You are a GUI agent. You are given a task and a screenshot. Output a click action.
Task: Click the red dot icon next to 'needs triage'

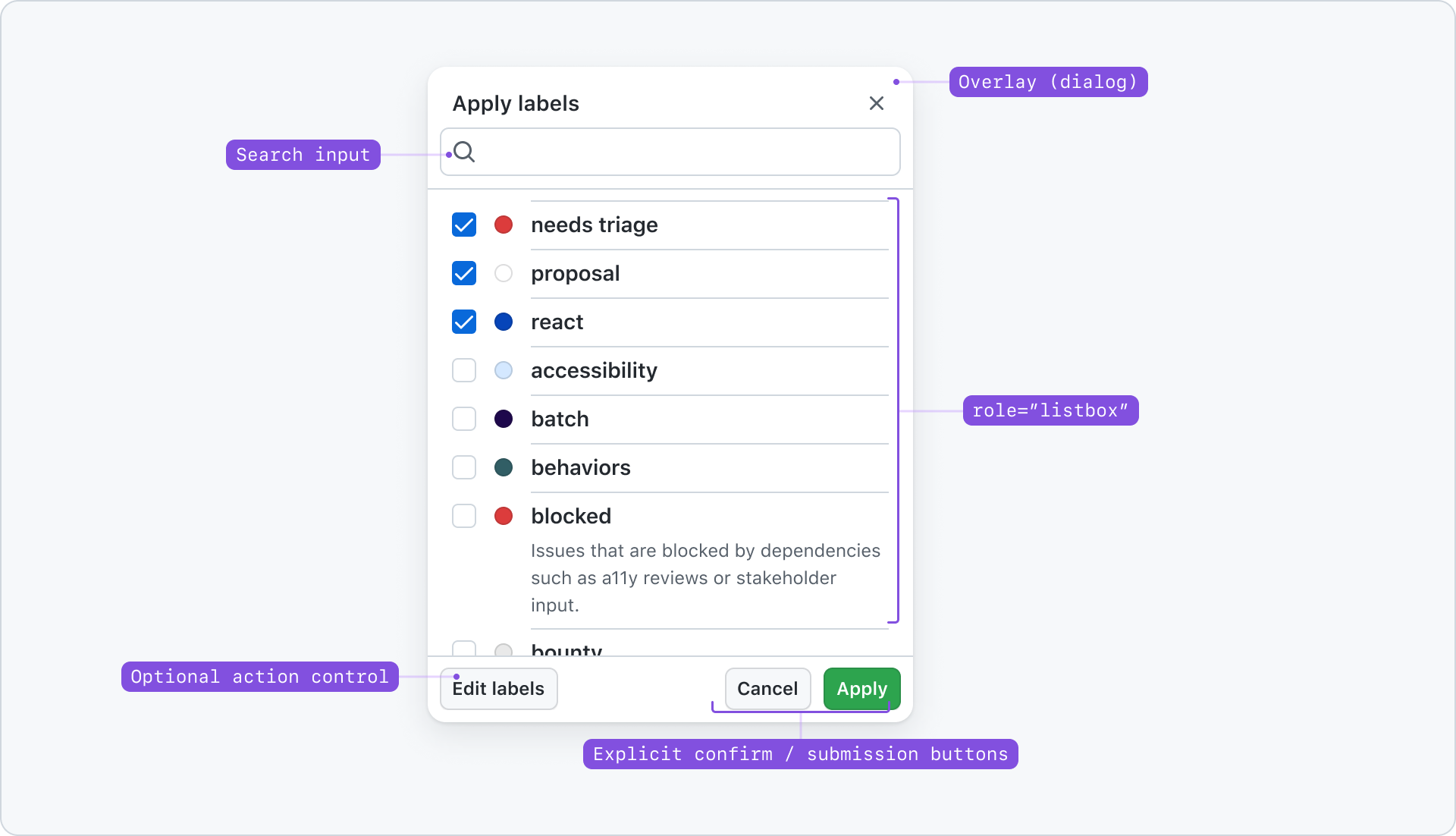point(502,225)
